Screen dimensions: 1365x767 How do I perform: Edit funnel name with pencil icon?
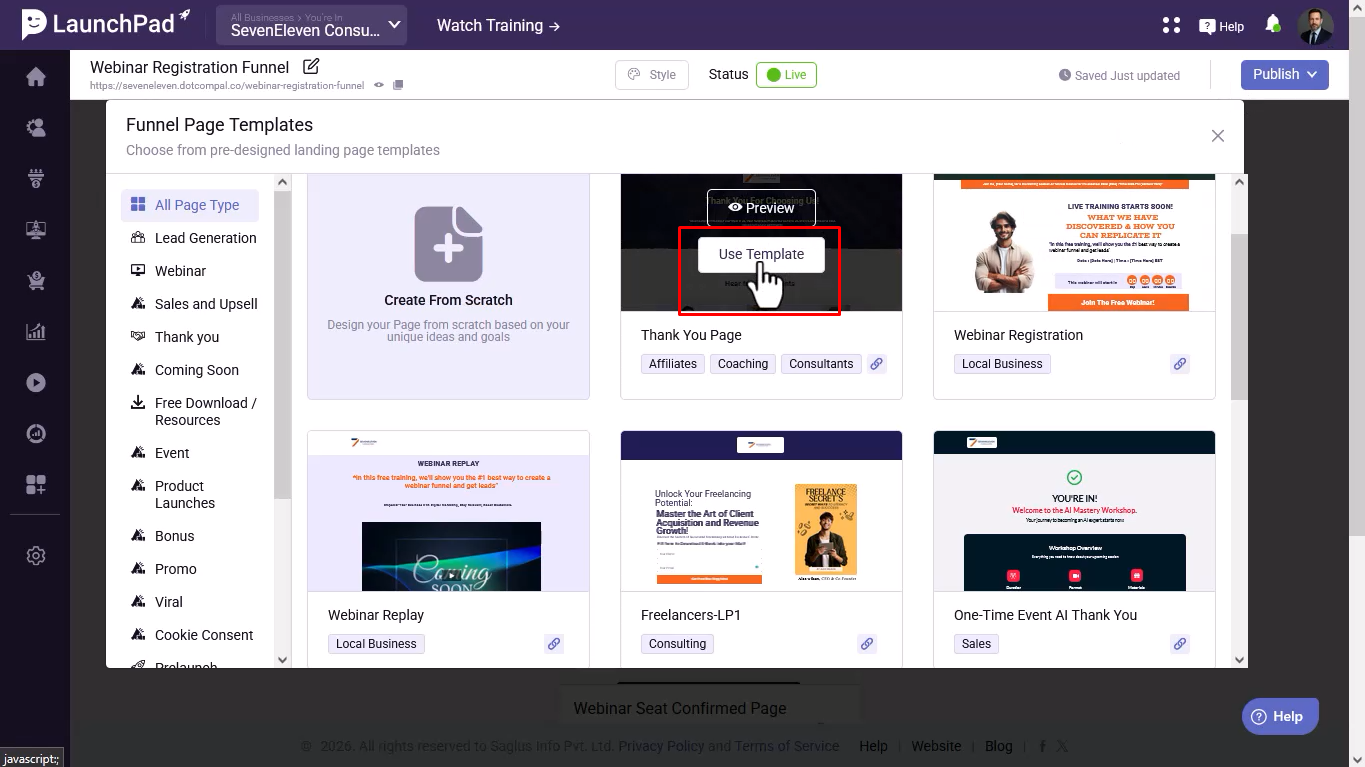[x=311, y=67]
